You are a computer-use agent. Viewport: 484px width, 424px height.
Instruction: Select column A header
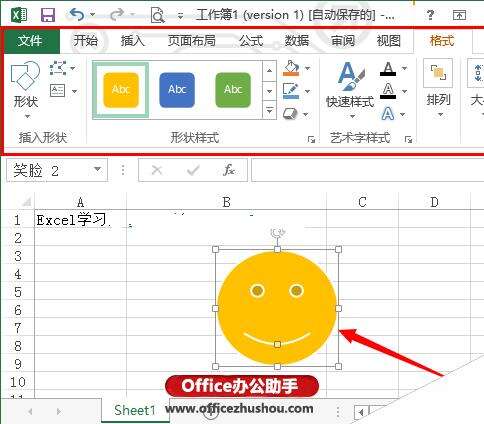80,202
